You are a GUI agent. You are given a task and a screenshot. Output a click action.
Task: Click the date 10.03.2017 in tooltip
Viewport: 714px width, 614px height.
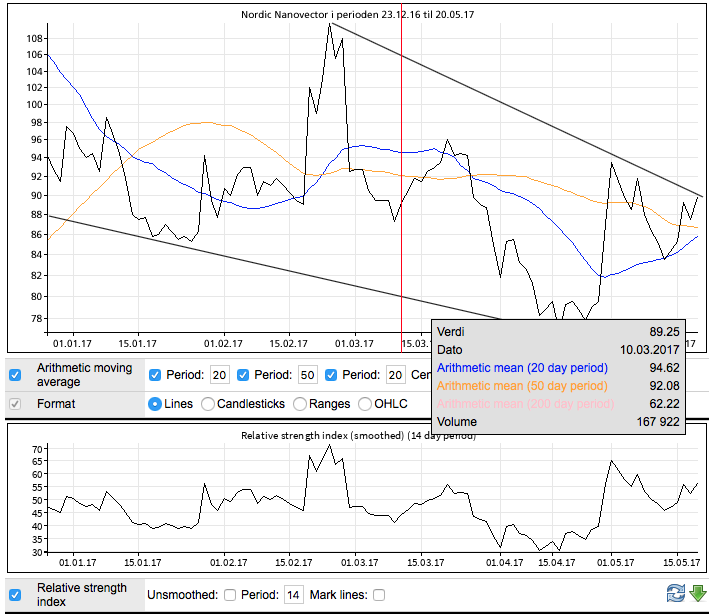click(650, 350)
